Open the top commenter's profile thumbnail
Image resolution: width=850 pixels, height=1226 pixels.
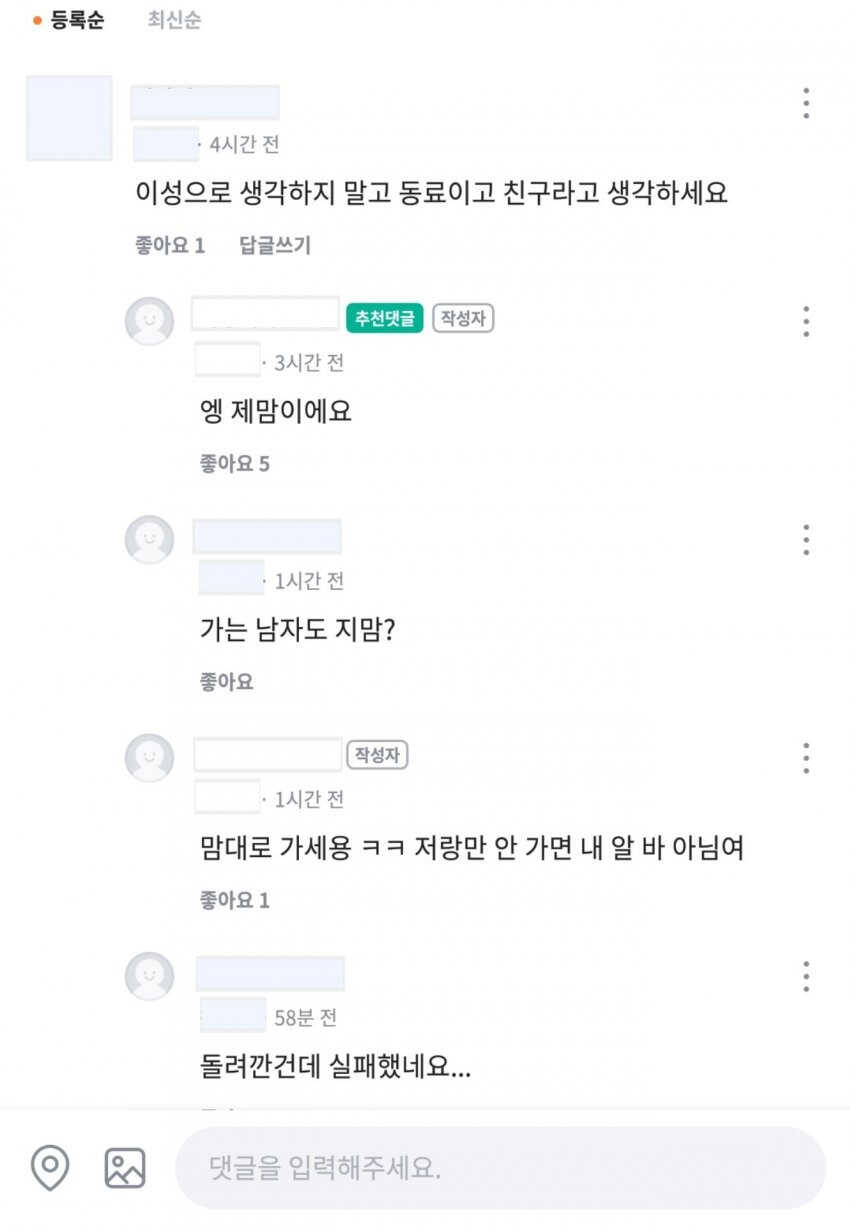coord(69,118)
